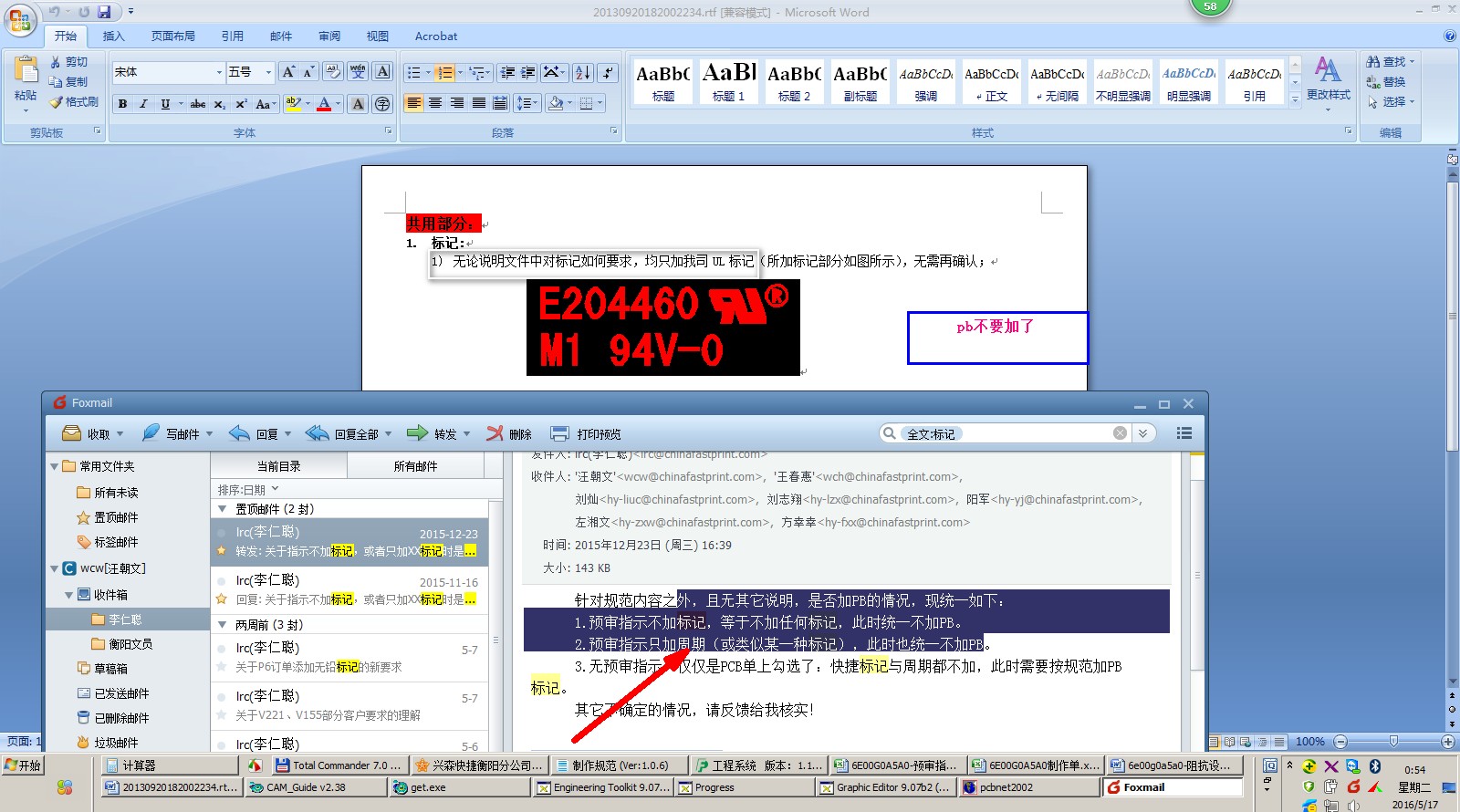Screen dimensions: 1460x812
Task: Toggle italic formatting in Word
Action: [x=143, y=104]
